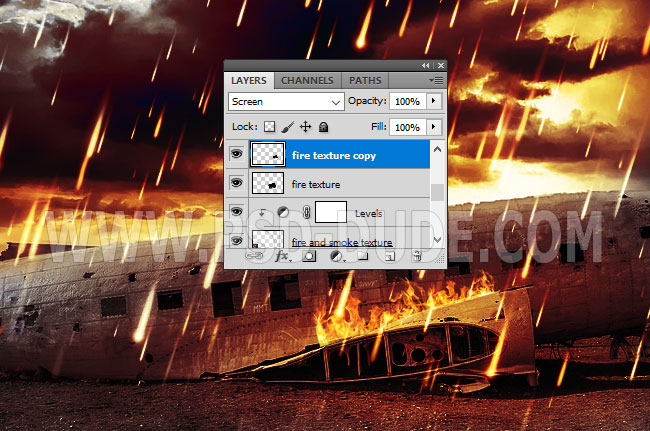Click Levels mask link chain
650x431 pixels.
pyautogui.click(x=307, y=213)
